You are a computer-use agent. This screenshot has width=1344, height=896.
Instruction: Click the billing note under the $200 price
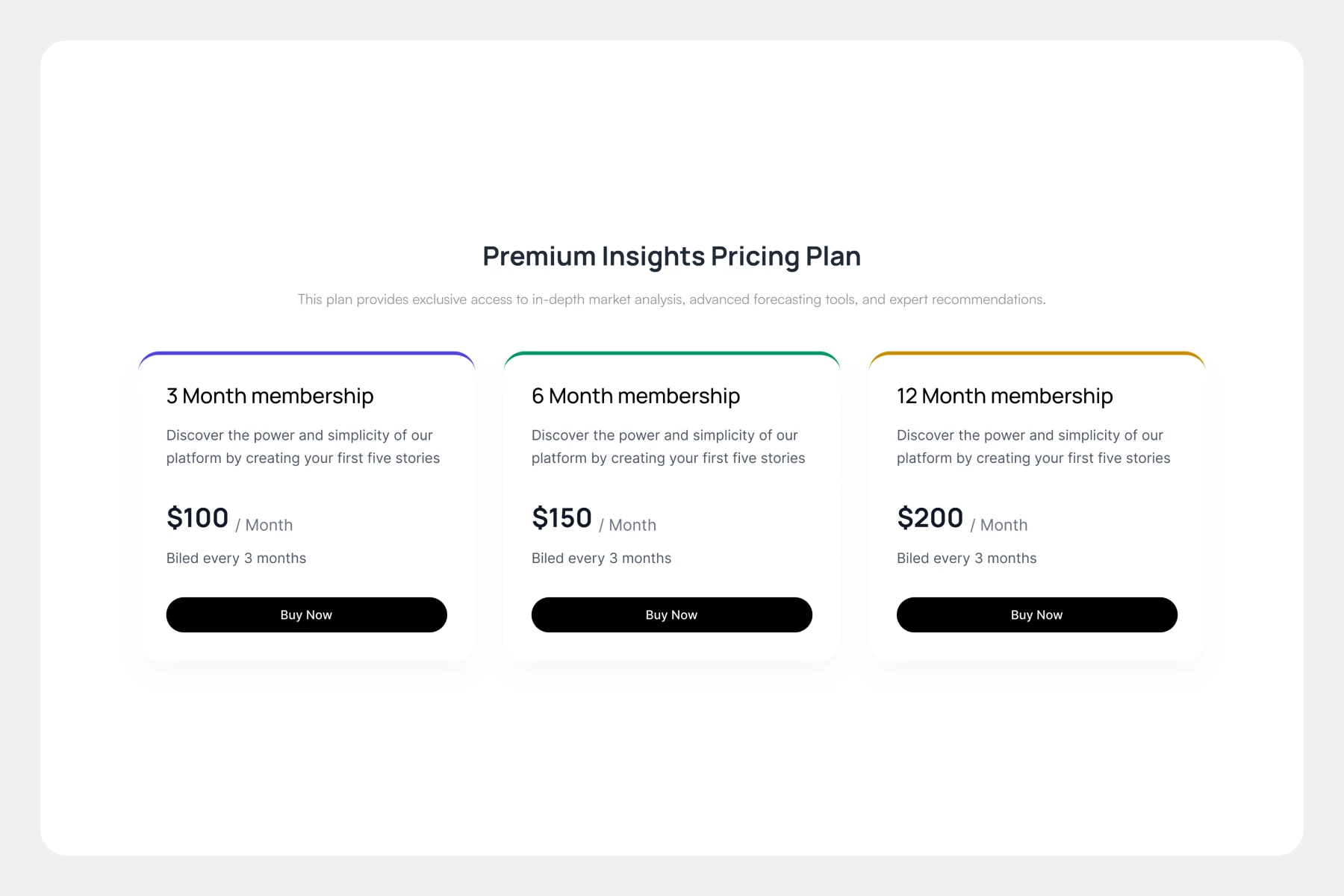pos(966,559)
